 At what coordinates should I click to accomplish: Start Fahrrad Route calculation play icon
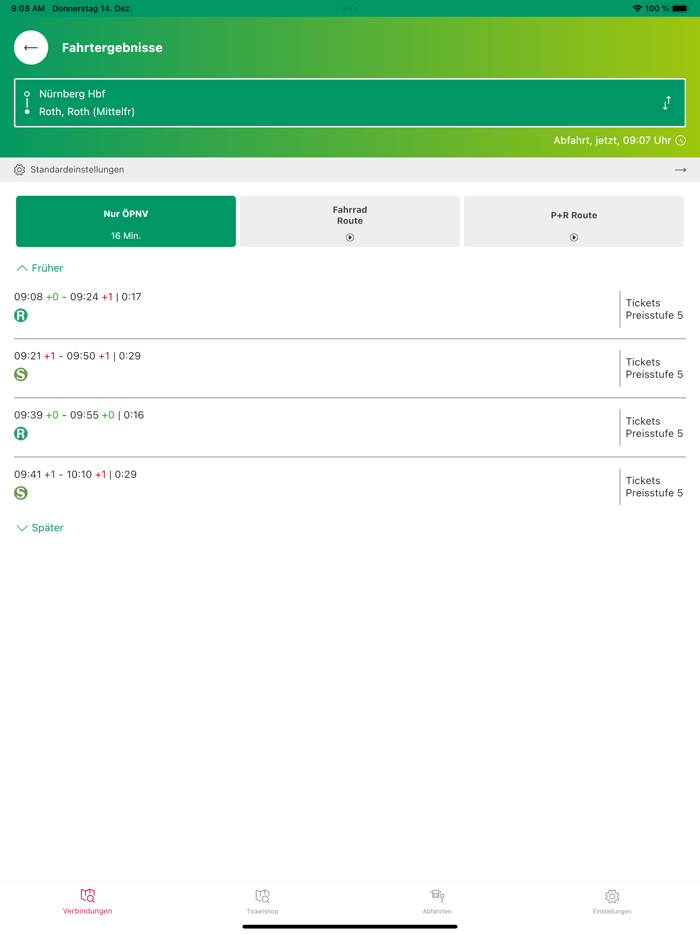(x=350, y=237)
